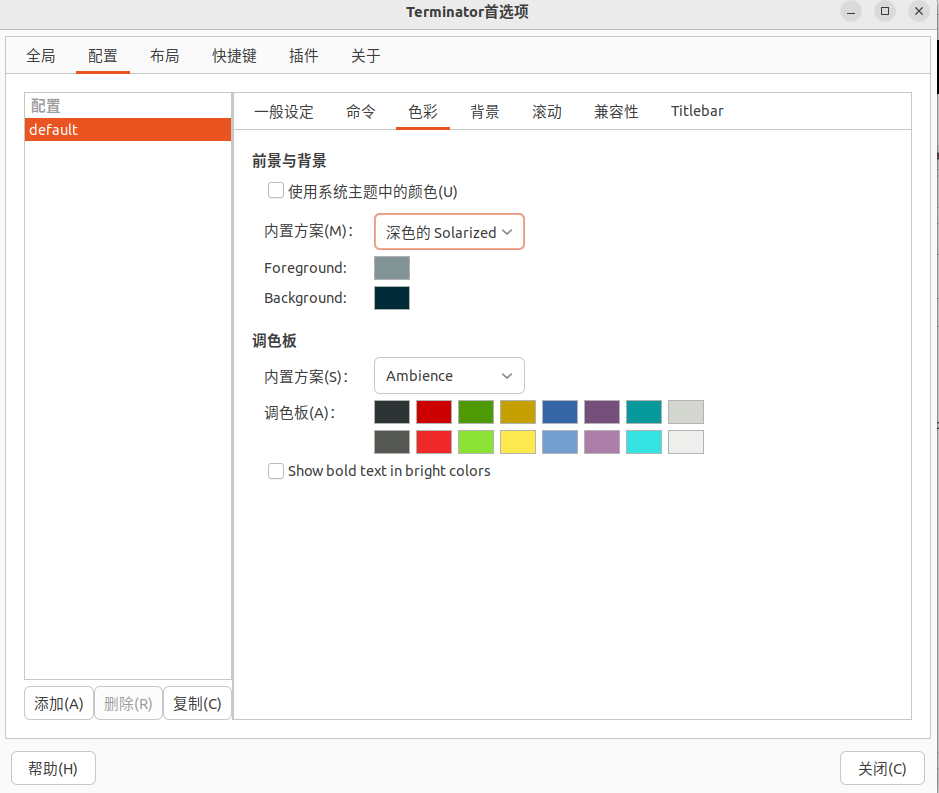Click the bright green palette swatch
939x793 pixels.
[475, 442]
